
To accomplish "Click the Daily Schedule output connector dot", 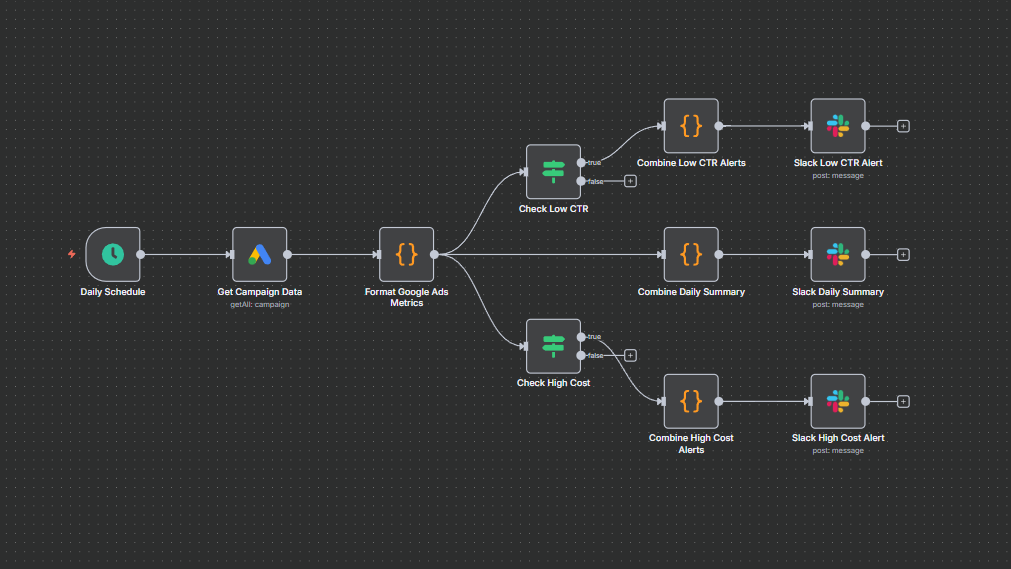I will click(140, 254).
